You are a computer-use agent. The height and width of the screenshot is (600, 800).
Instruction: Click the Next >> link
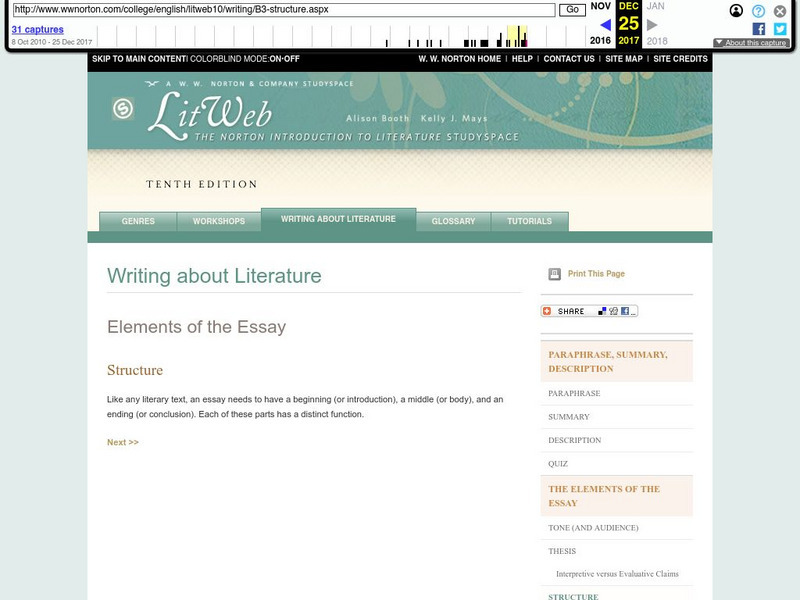[x=123, y=442]
